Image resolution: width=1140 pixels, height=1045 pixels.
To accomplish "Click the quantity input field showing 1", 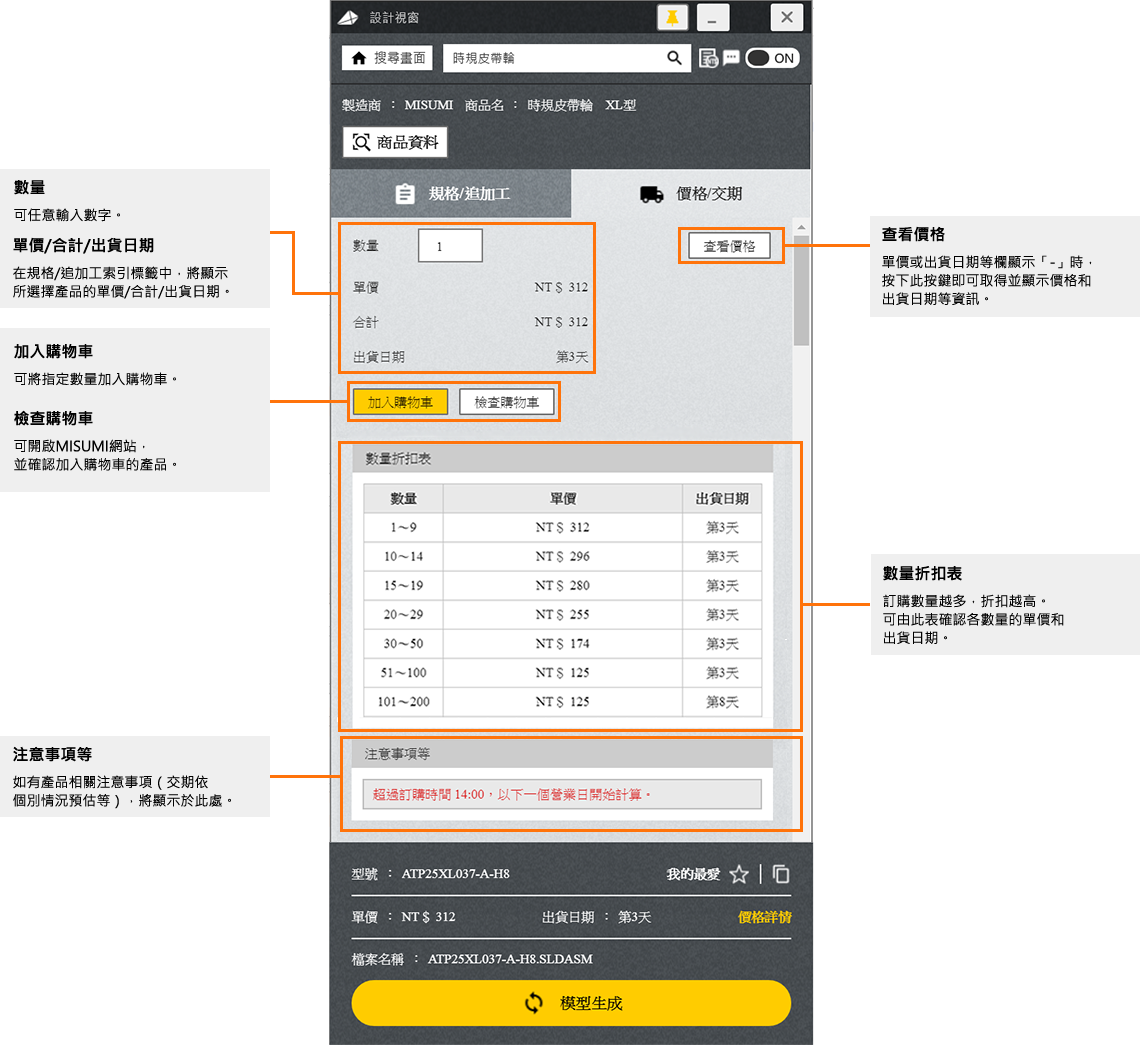I will tap(450, 245).
